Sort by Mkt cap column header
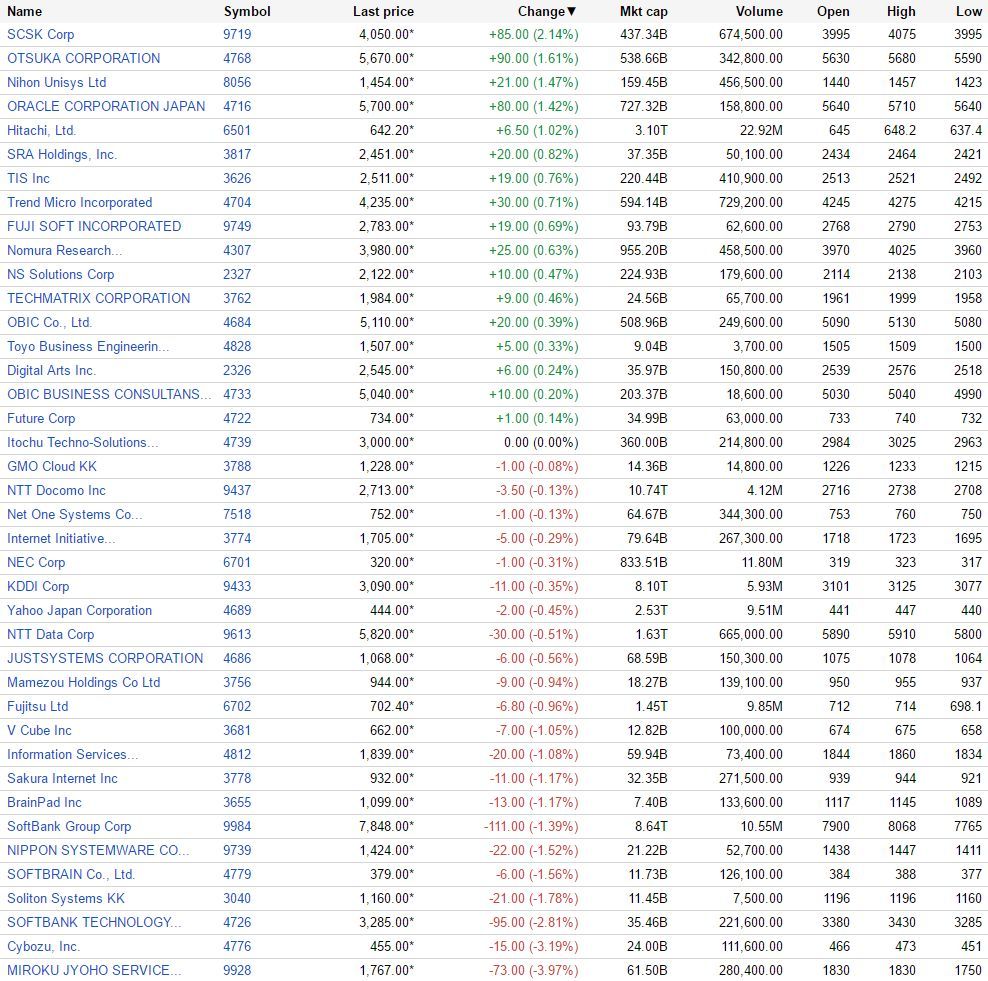This screenshot has width=988, height=981. (643, 11)
